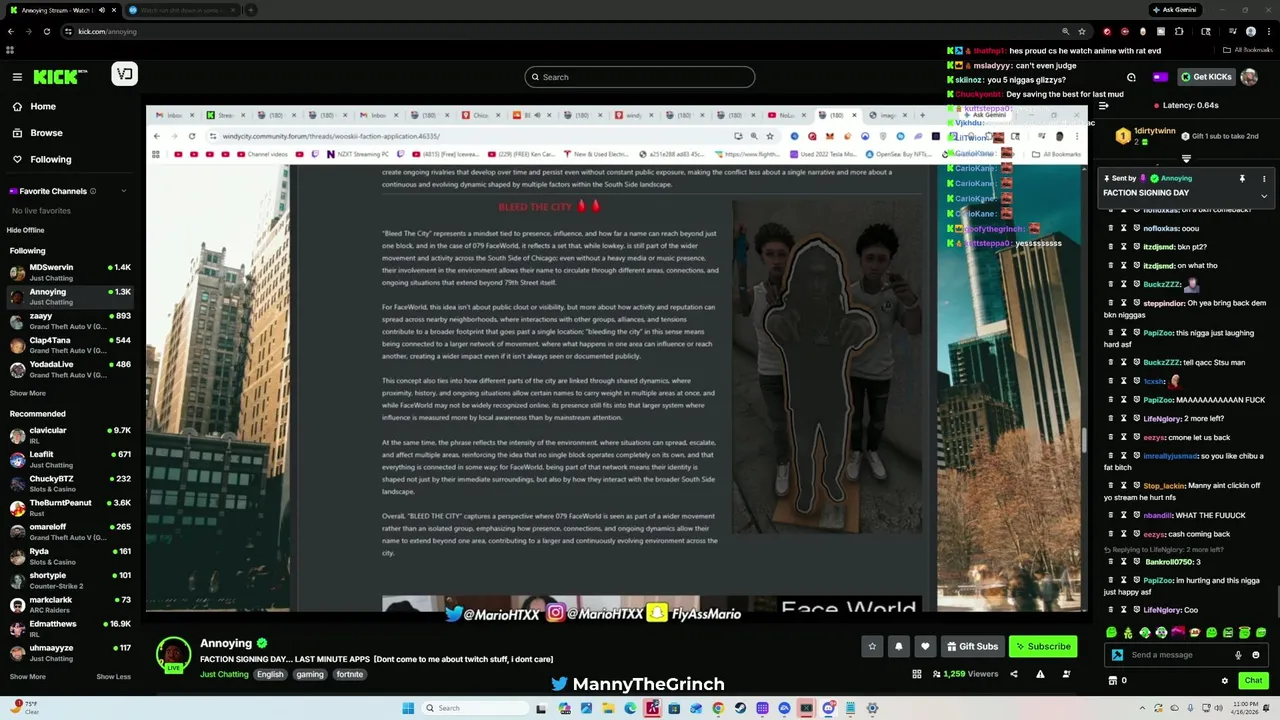Open YodadaLive channel in sidebar
The image size is (1280, 720).
pos(70,369)
